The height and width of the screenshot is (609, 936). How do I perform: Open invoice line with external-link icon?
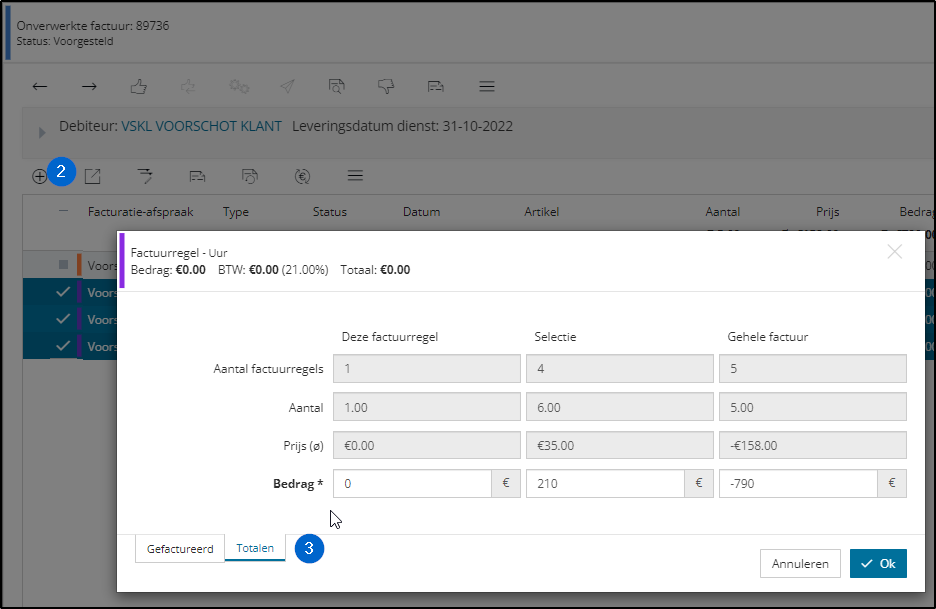tap(93, 176)
